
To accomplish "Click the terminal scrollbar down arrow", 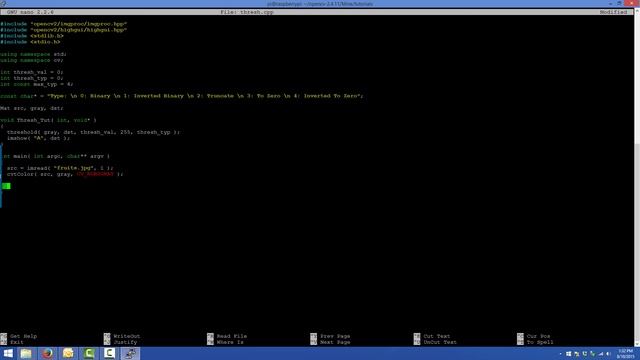I will (637, 344).
